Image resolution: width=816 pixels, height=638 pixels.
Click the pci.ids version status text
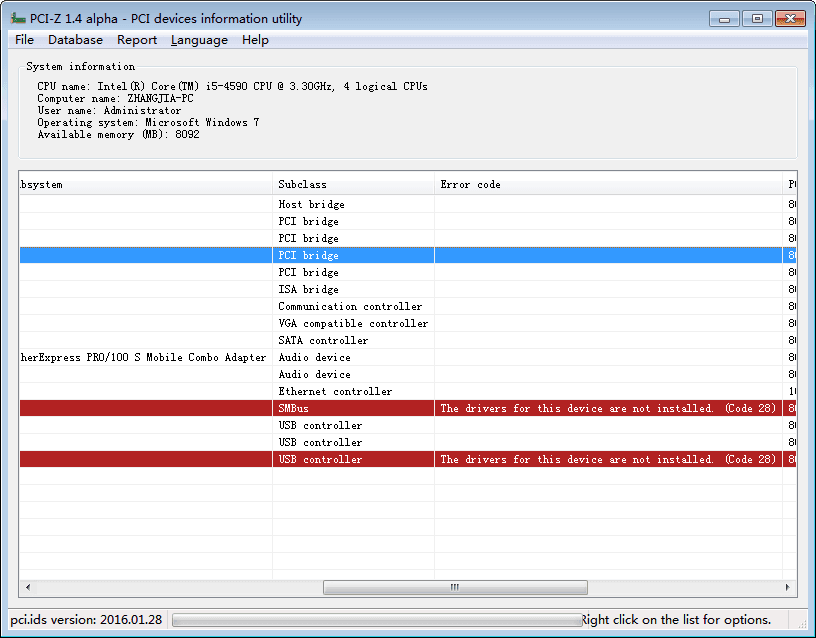pos(86,620)
